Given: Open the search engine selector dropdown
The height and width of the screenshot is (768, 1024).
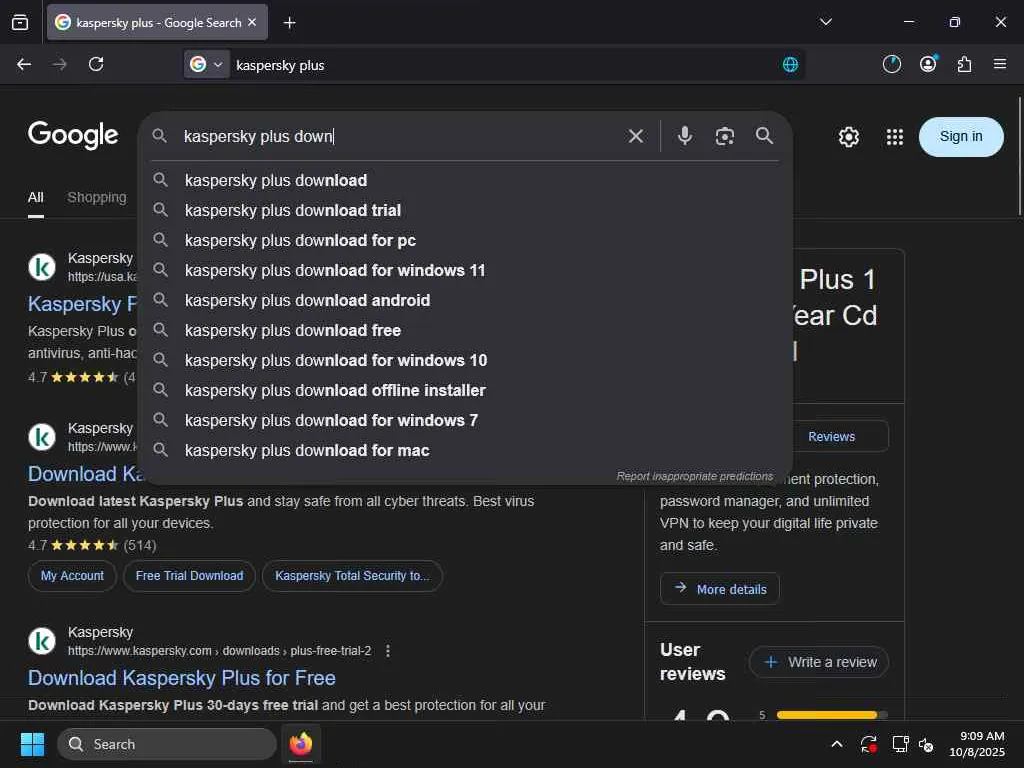Looking at the screenshot, I should click(x=206, y=65).
